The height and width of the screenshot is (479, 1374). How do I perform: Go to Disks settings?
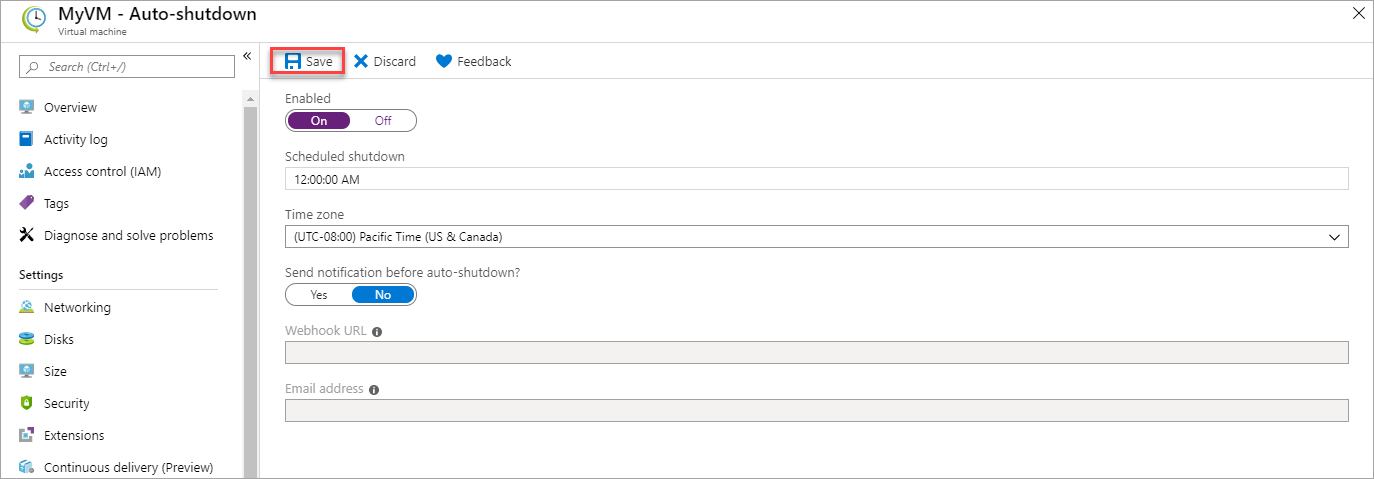pyautogui.click(x=59, y=339)
